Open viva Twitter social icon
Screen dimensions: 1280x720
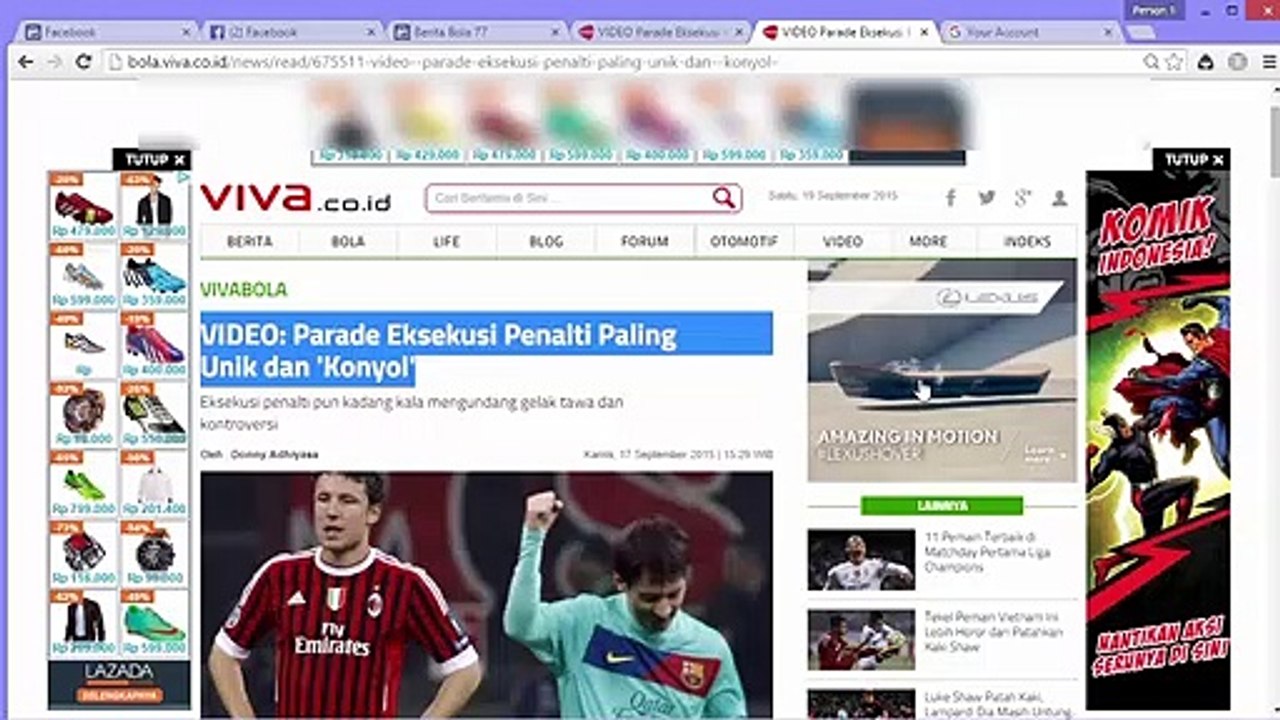click(987, 198)
